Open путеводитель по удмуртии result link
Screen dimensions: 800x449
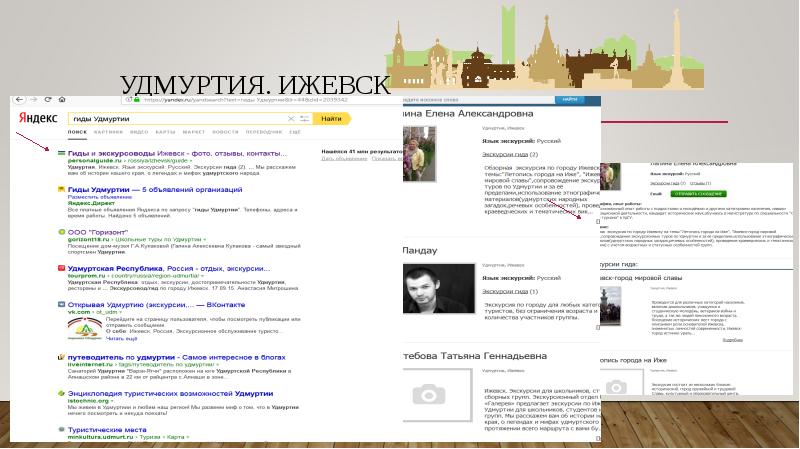pos(177,357)
